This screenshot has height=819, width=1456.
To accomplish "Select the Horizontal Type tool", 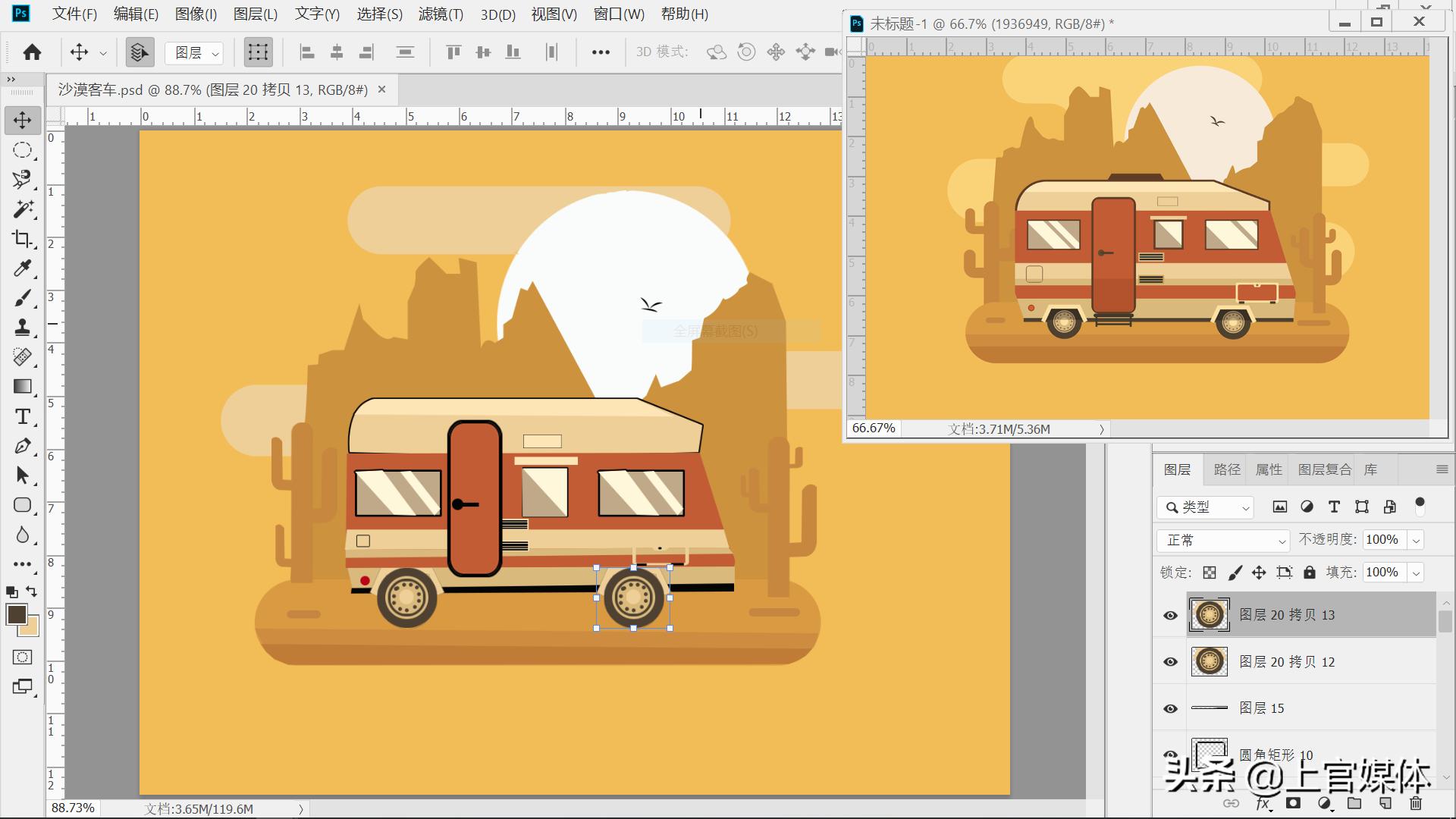I will coord(22,416).
